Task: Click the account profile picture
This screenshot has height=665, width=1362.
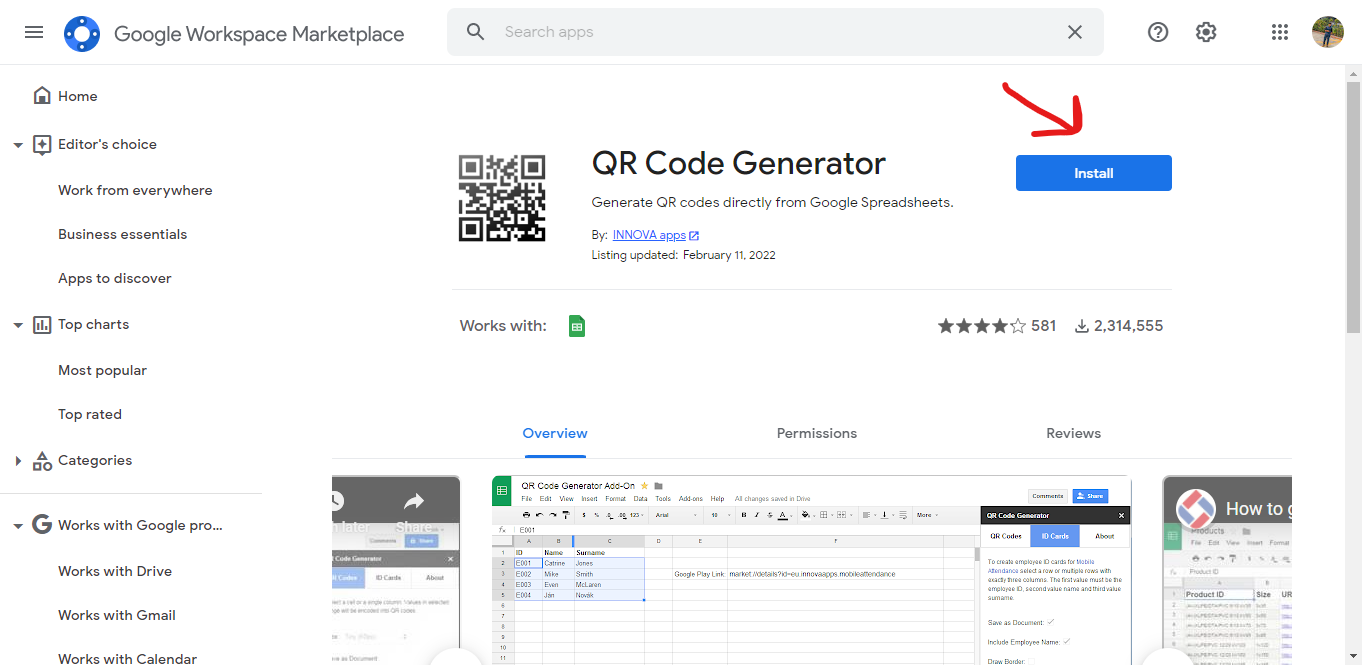Action: pos(1328,32)
